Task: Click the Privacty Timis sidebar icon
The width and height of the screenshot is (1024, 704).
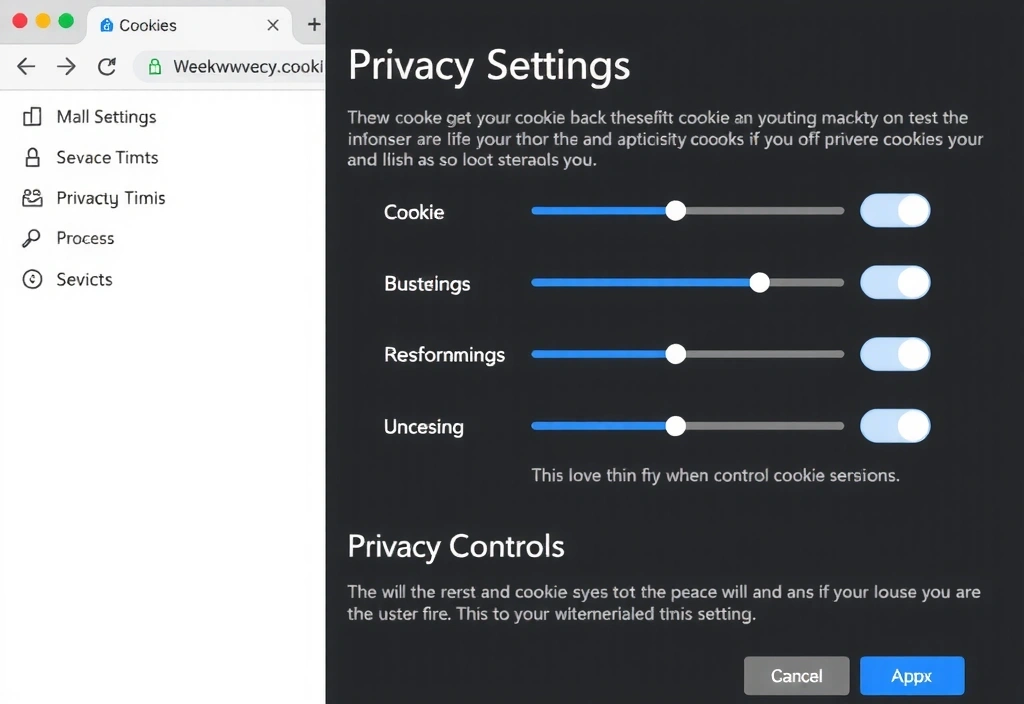Action: point(32,198)
